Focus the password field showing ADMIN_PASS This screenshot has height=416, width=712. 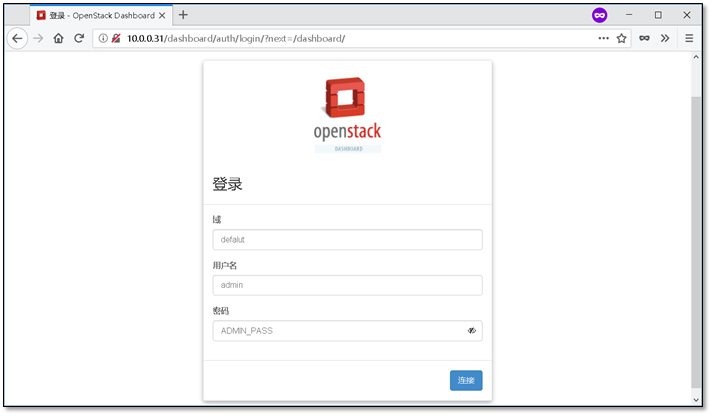click(347, 331)
